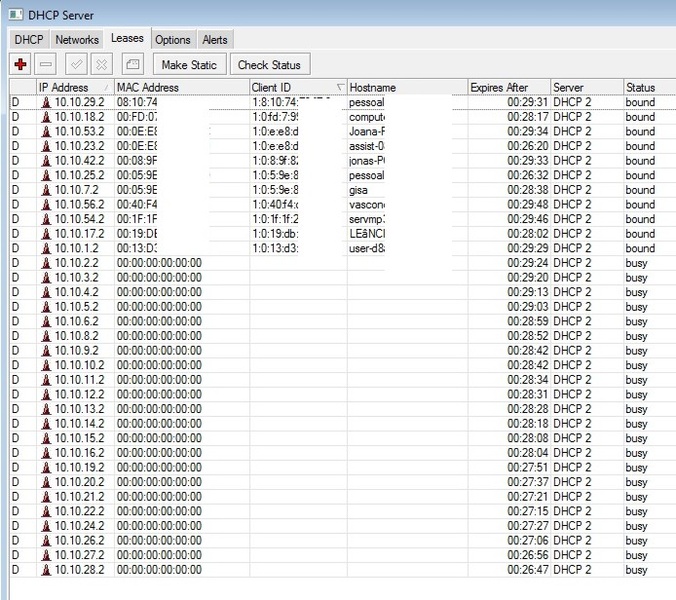Select lease row 10.10.17.2
The width and height of the screenshot is (676, 600).
(x=343, y=234)
